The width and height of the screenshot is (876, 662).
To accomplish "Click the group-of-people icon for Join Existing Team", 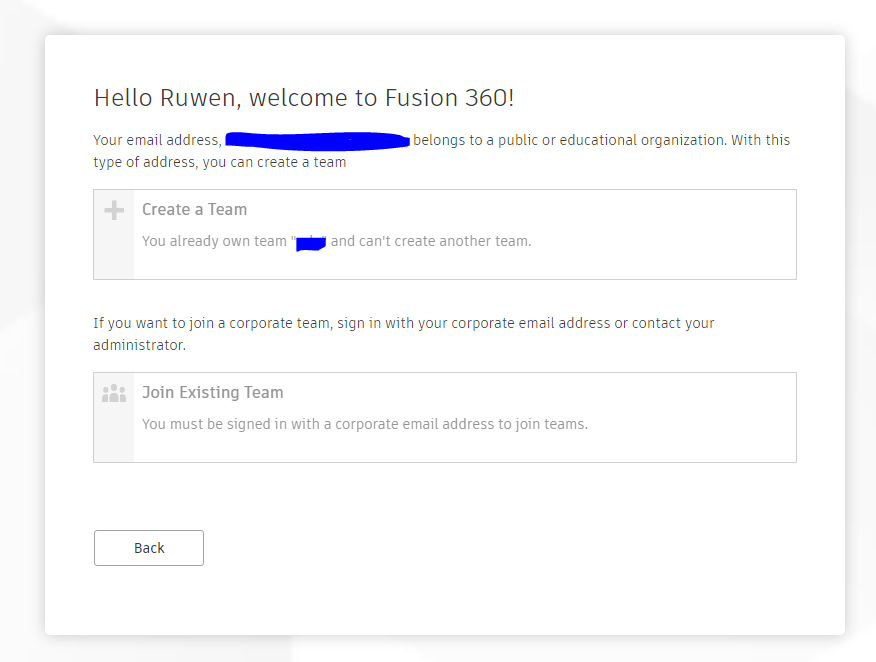I will (113, 392).
